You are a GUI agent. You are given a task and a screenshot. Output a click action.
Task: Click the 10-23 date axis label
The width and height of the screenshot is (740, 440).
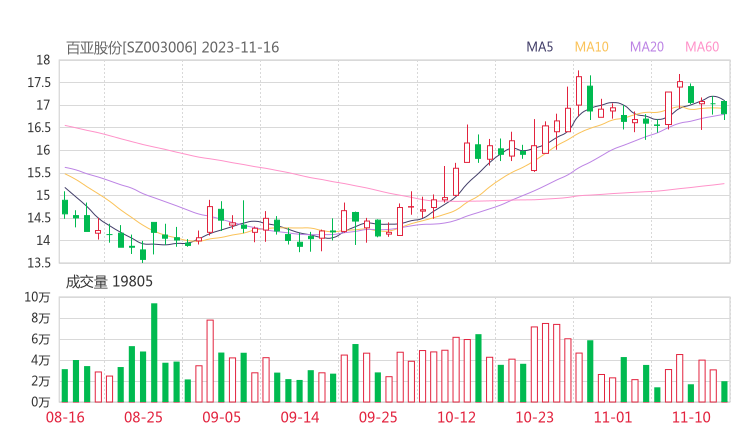(534, 417)
